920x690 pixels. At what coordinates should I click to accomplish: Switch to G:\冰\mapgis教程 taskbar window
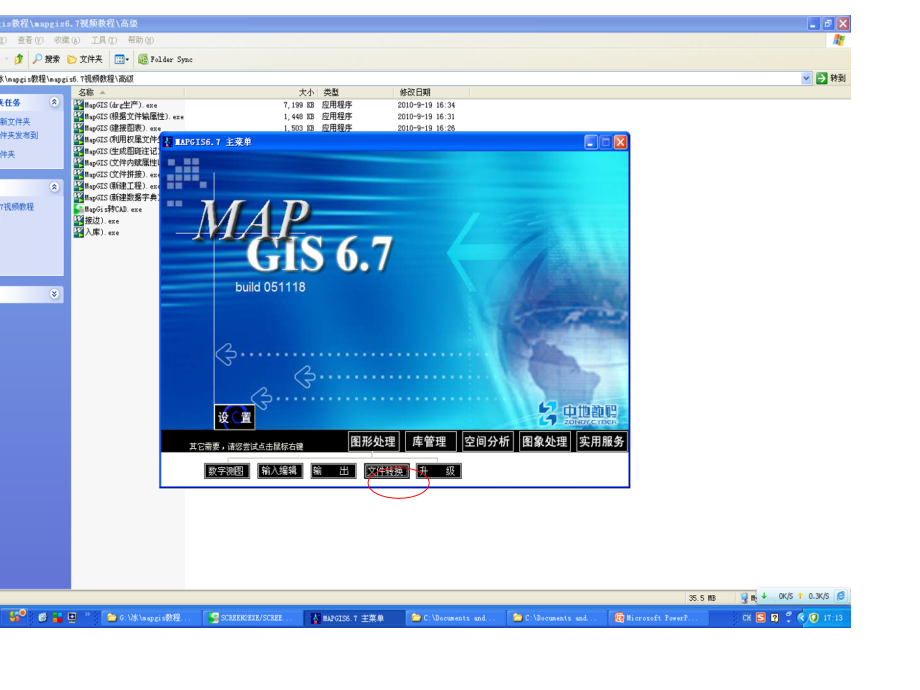[x=150, y=618]
